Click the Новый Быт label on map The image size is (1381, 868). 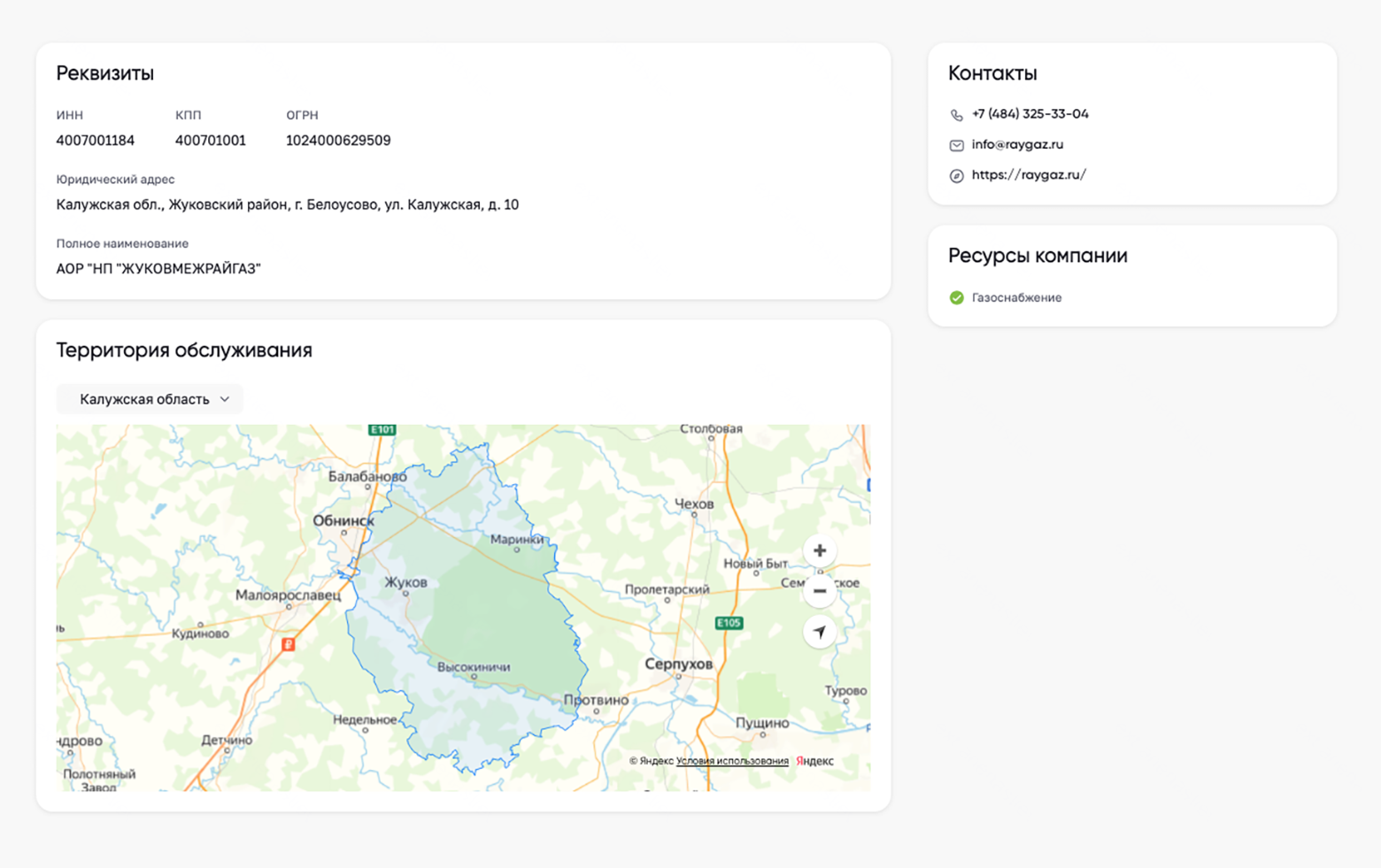click(x=756, y=564)
